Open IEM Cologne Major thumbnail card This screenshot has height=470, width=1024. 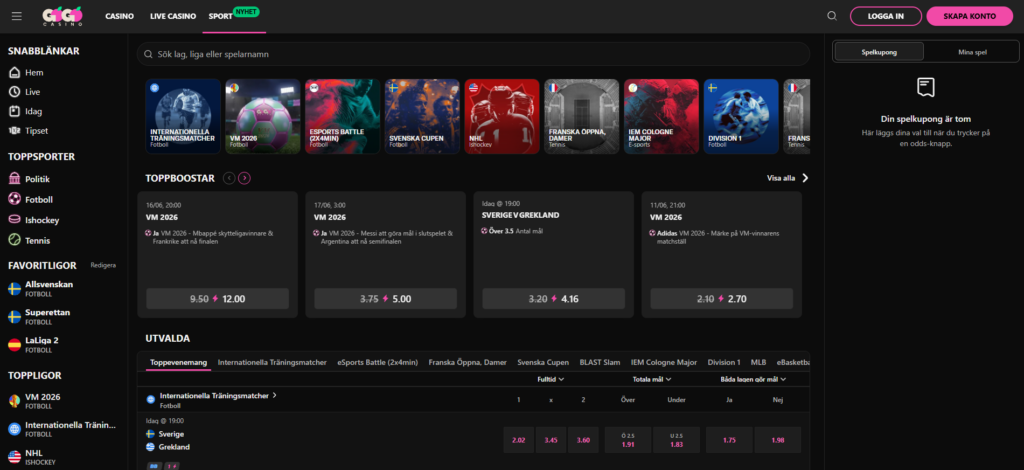click(661, 116)
